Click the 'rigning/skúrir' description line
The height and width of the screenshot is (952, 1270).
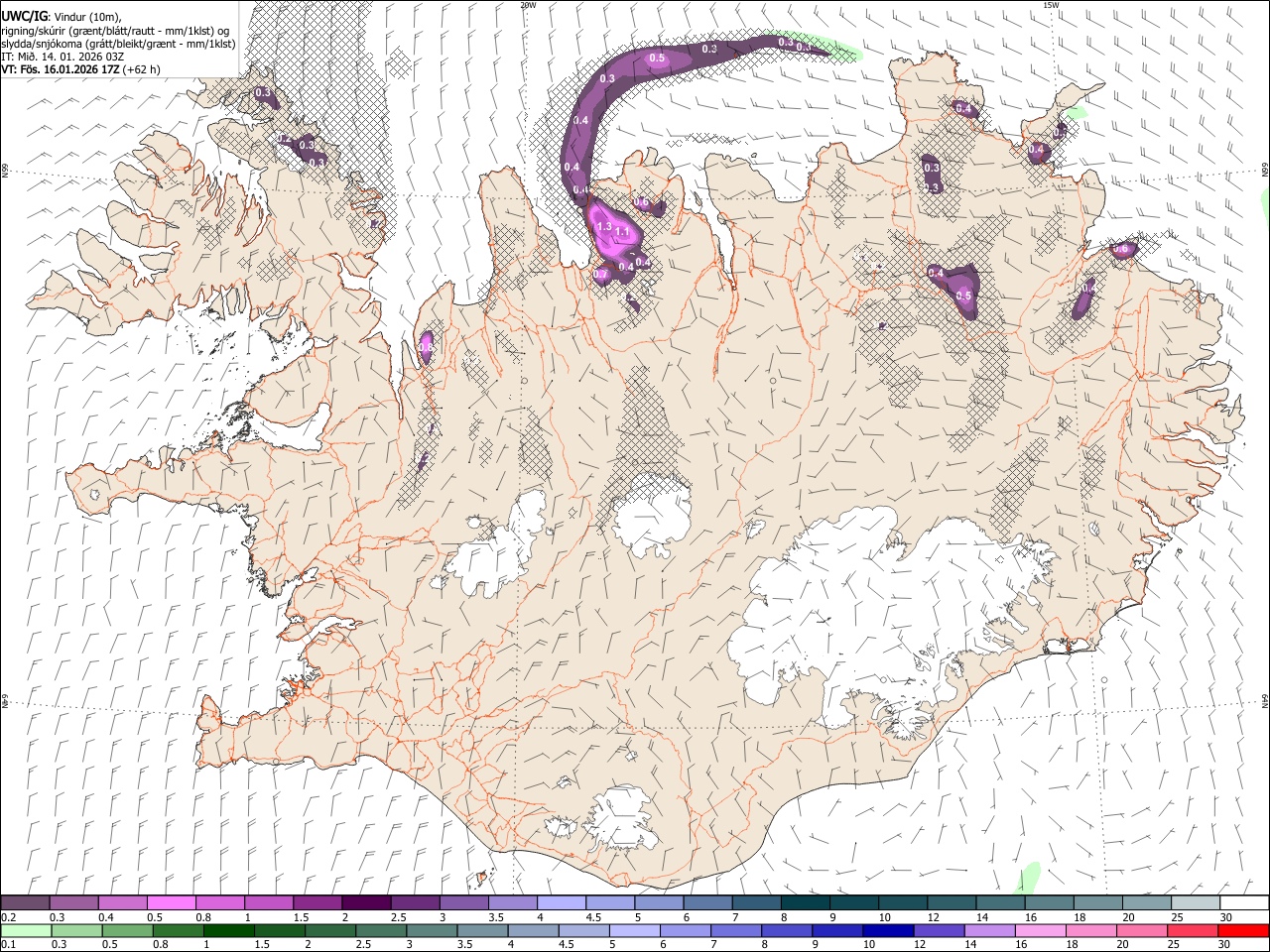[x=115, y=31]
